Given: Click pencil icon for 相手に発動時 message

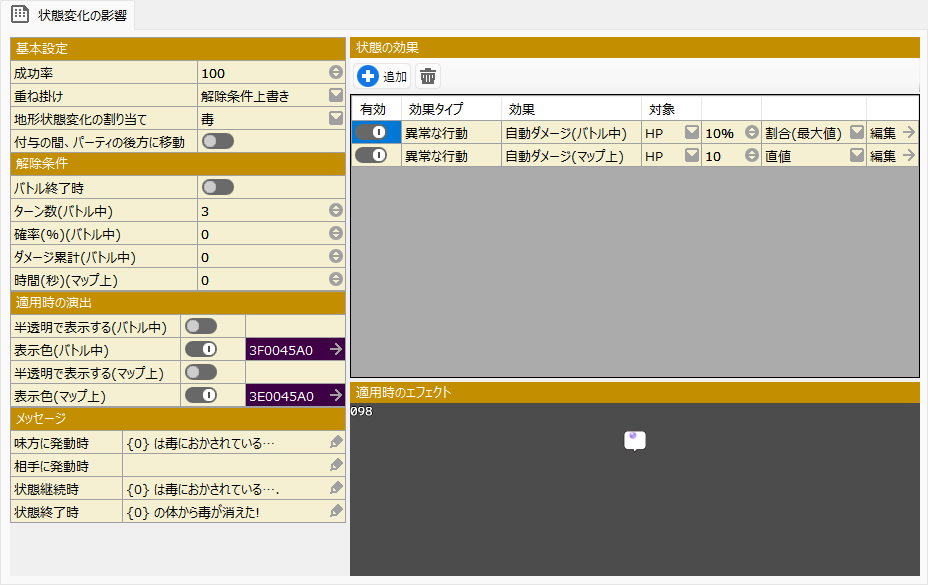Looking at the screenshot, I should (x=336, y=465).
